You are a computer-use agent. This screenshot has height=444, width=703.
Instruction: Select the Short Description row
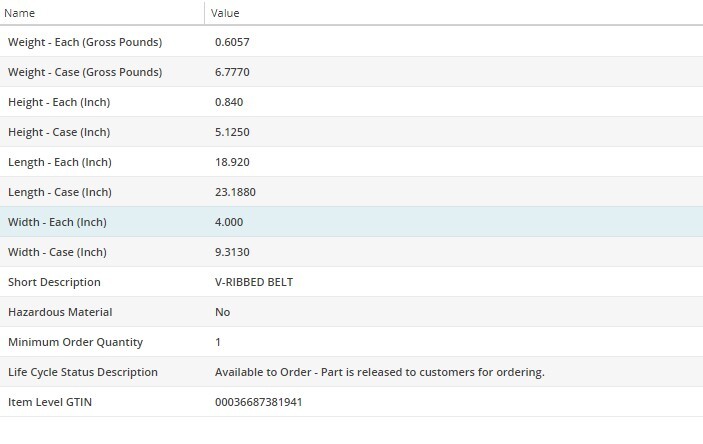54,282
